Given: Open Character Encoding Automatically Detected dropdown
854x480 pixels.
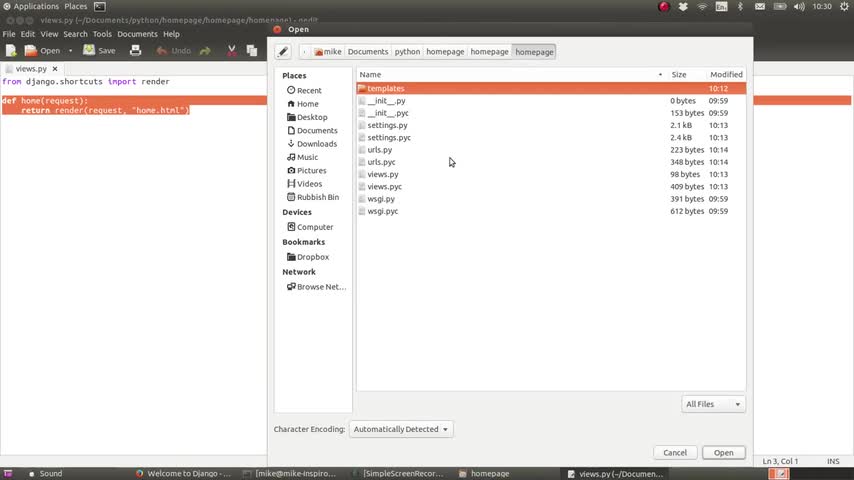Looking at the screenshot, I should pos(400,429).
